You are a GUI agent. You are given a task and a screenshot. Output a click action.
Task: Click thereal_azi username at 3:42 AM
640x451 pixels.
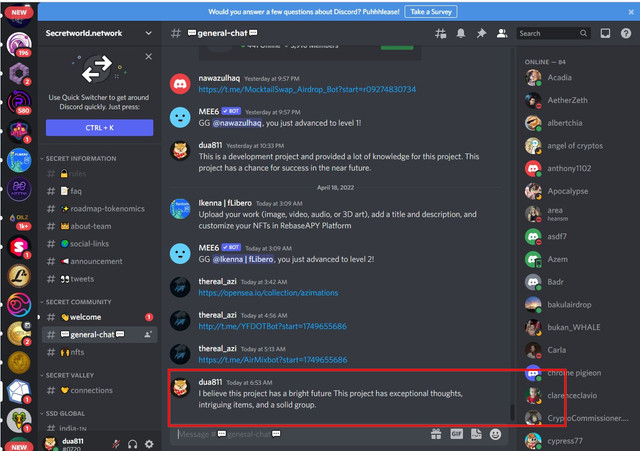coord(217,281)
